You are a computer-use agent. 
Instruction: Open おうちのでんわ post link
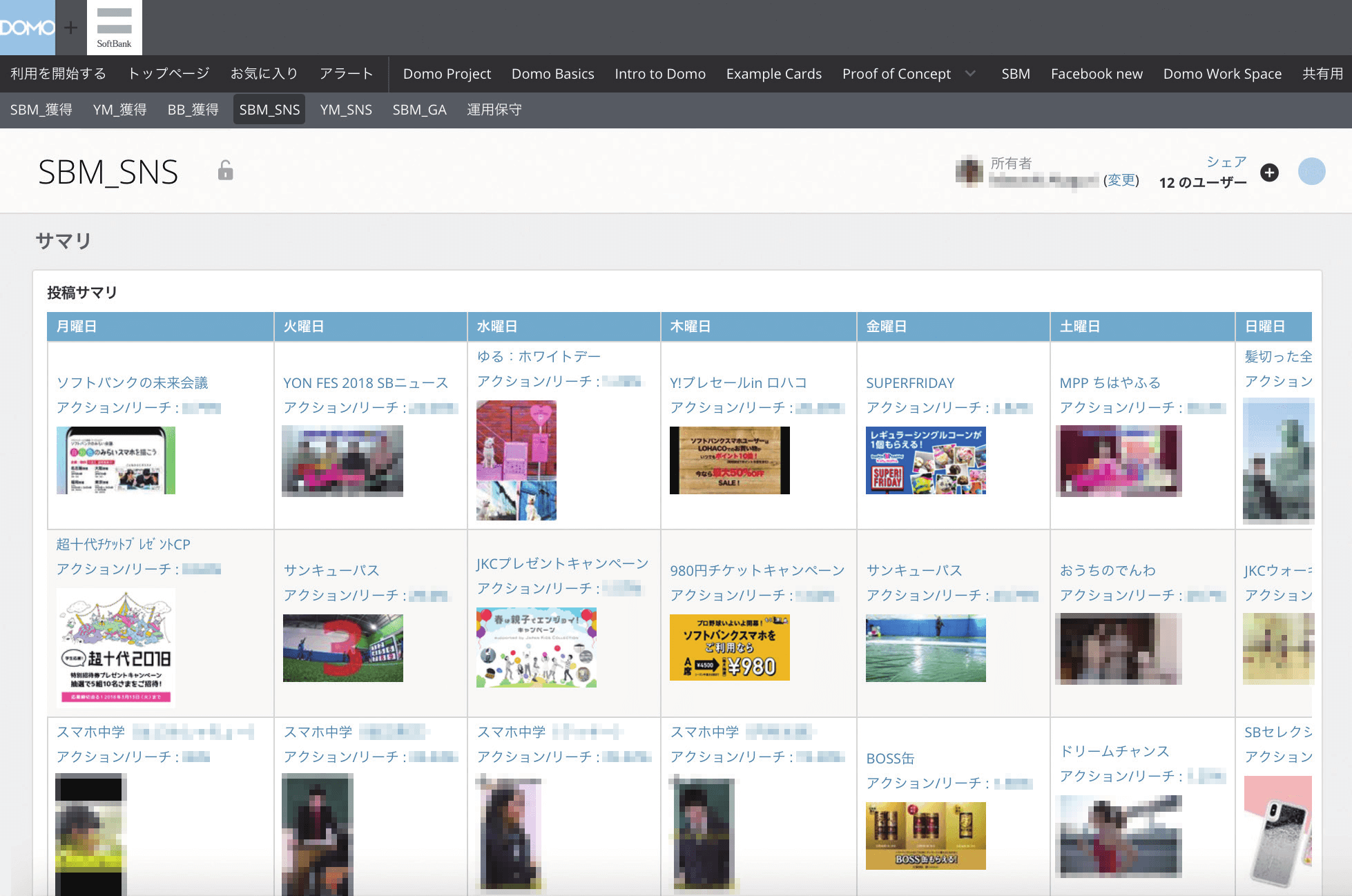click(x=1108, y=570)
